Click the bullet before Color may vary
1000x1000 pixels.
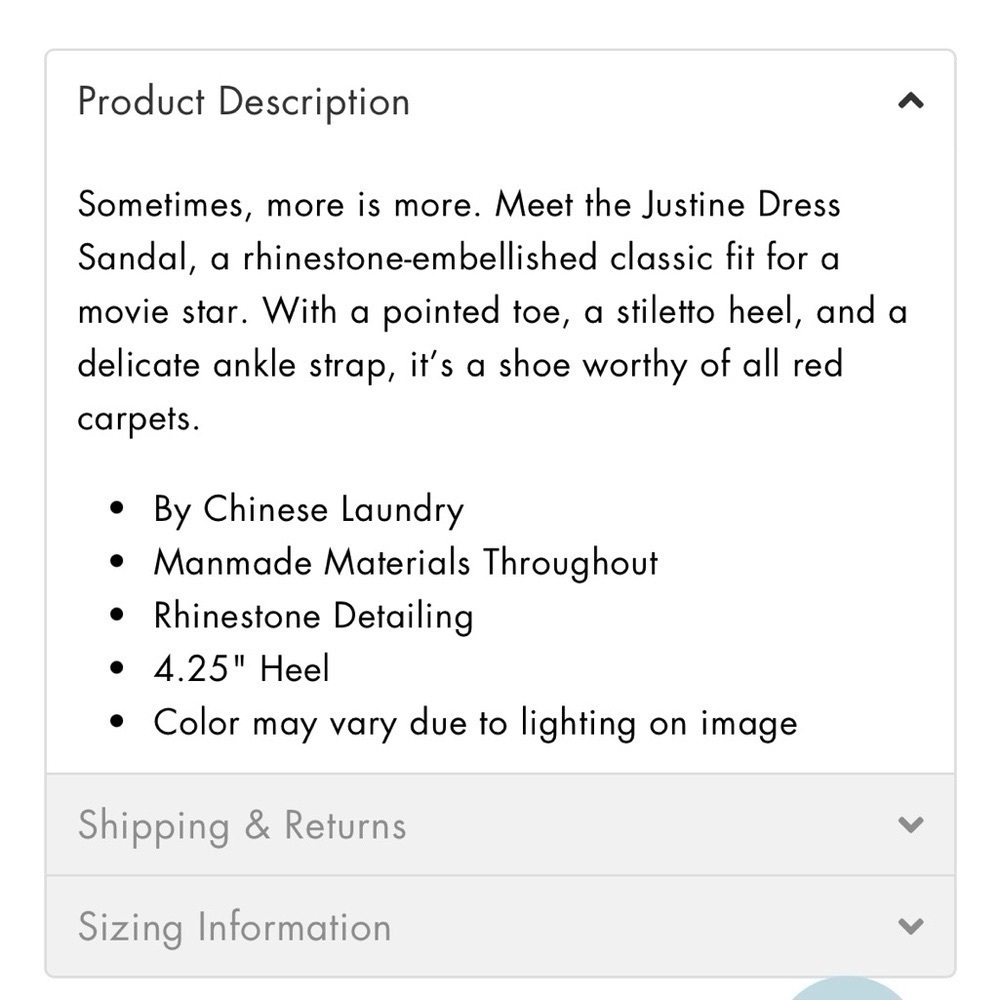116,721
